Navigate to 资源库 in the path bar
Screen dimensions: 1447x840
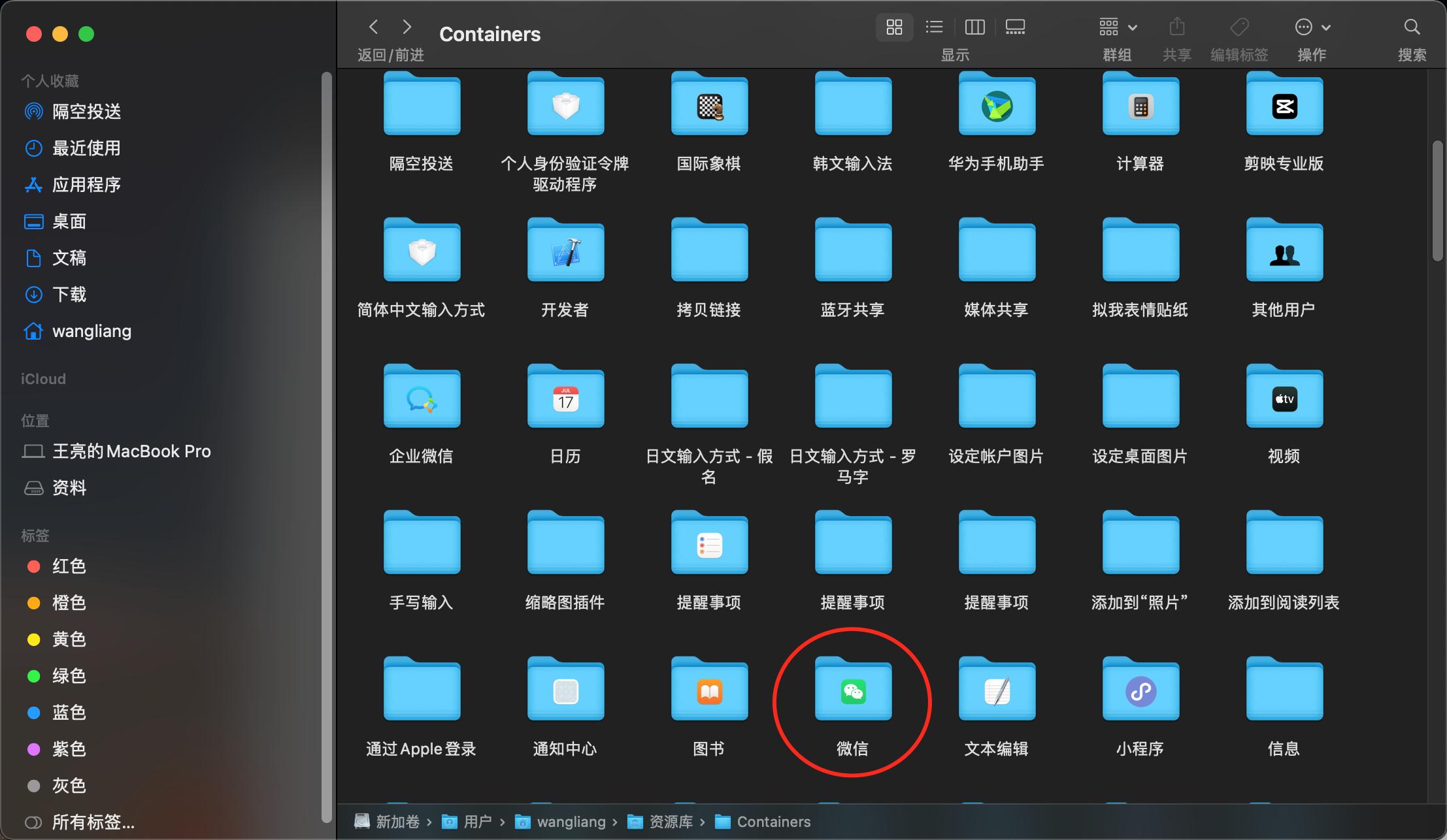[x=671, y=822]
